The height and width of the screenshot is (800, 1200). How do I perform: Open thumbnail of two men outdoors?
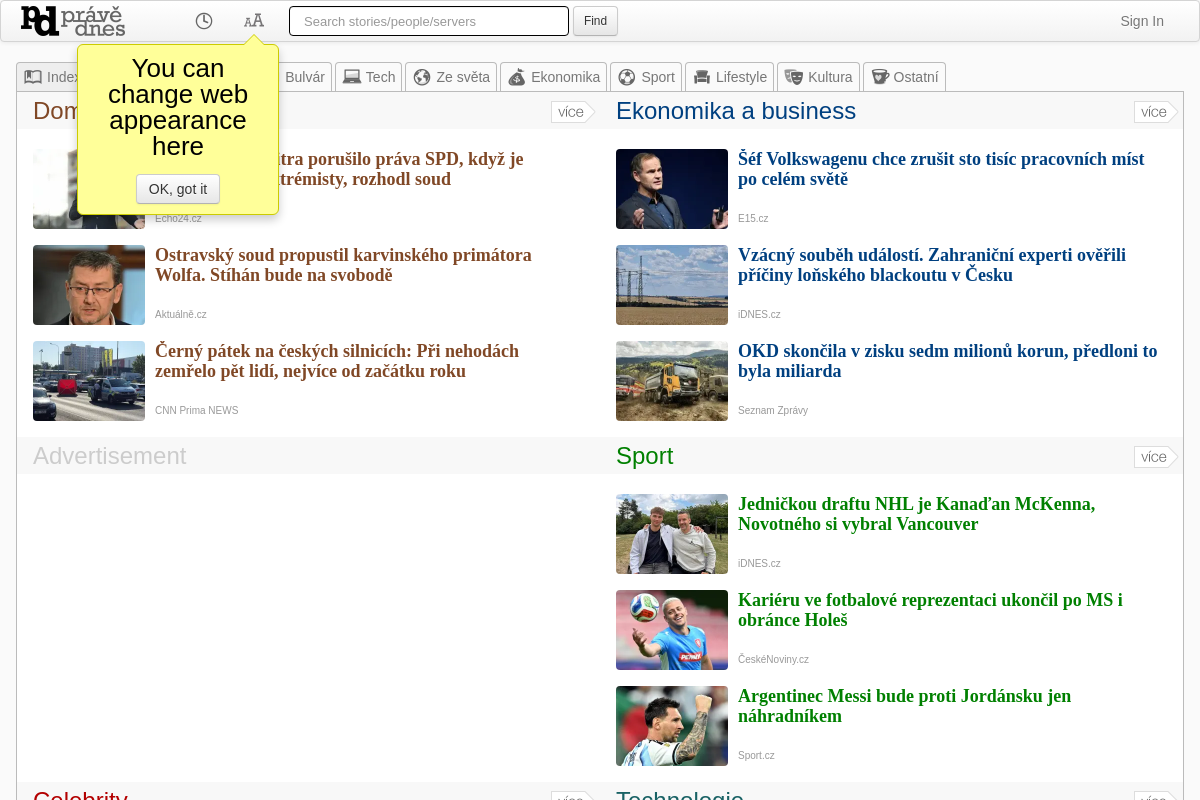coord(672,534)
